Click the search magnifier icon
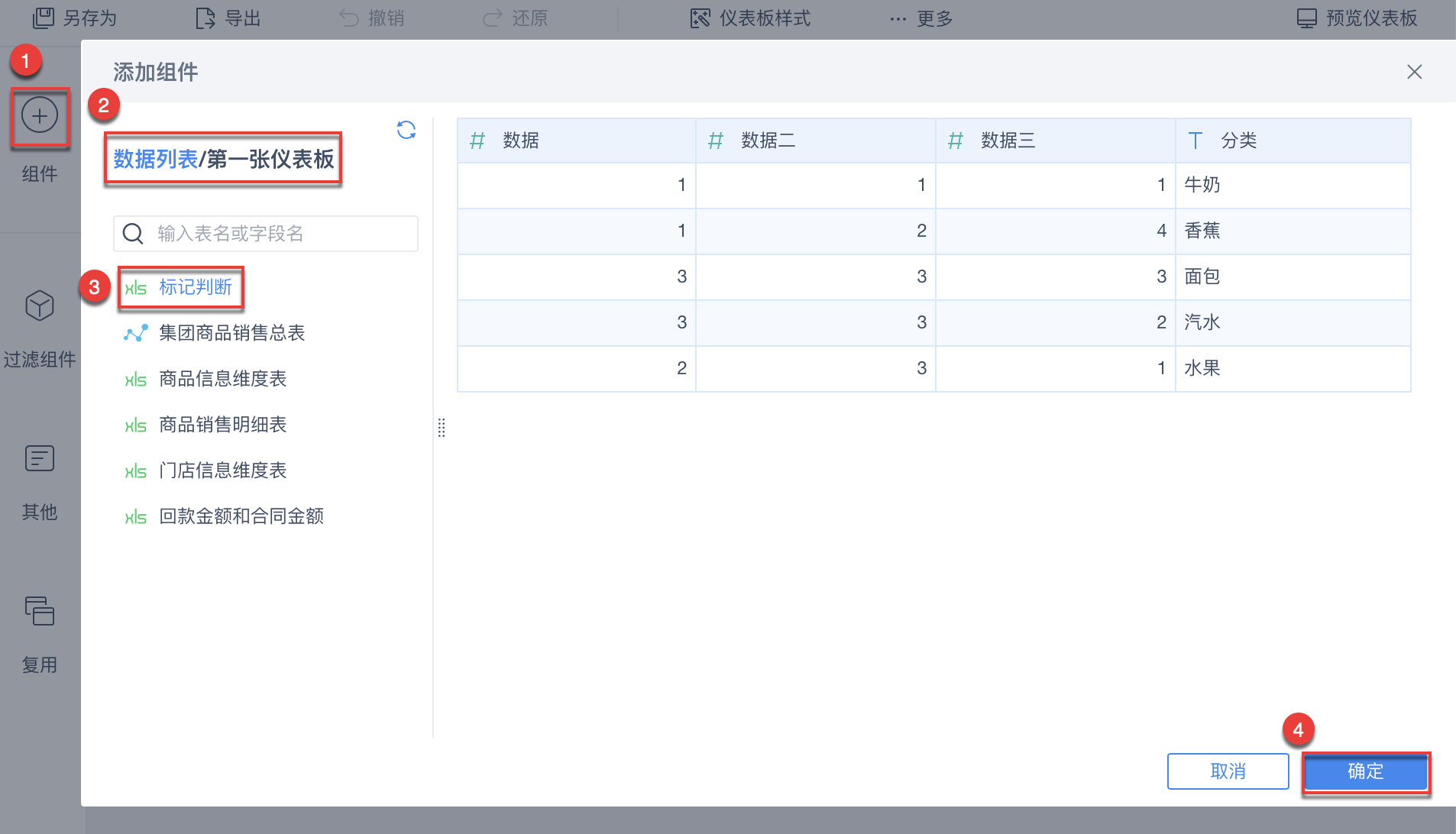 (133, 234)
